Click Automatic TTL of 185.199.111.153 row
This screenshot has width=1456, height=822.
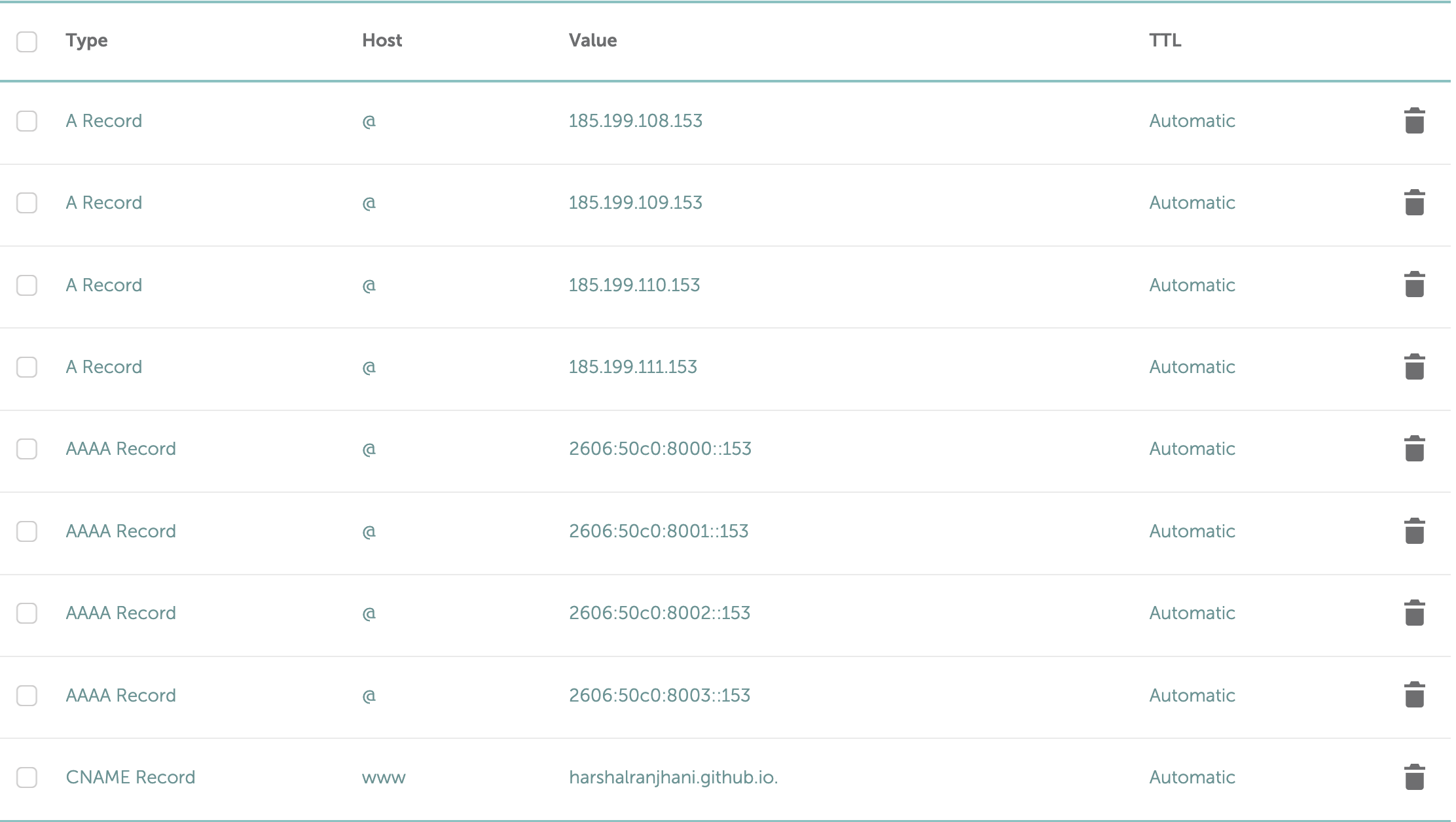(x=1192, y=367)
